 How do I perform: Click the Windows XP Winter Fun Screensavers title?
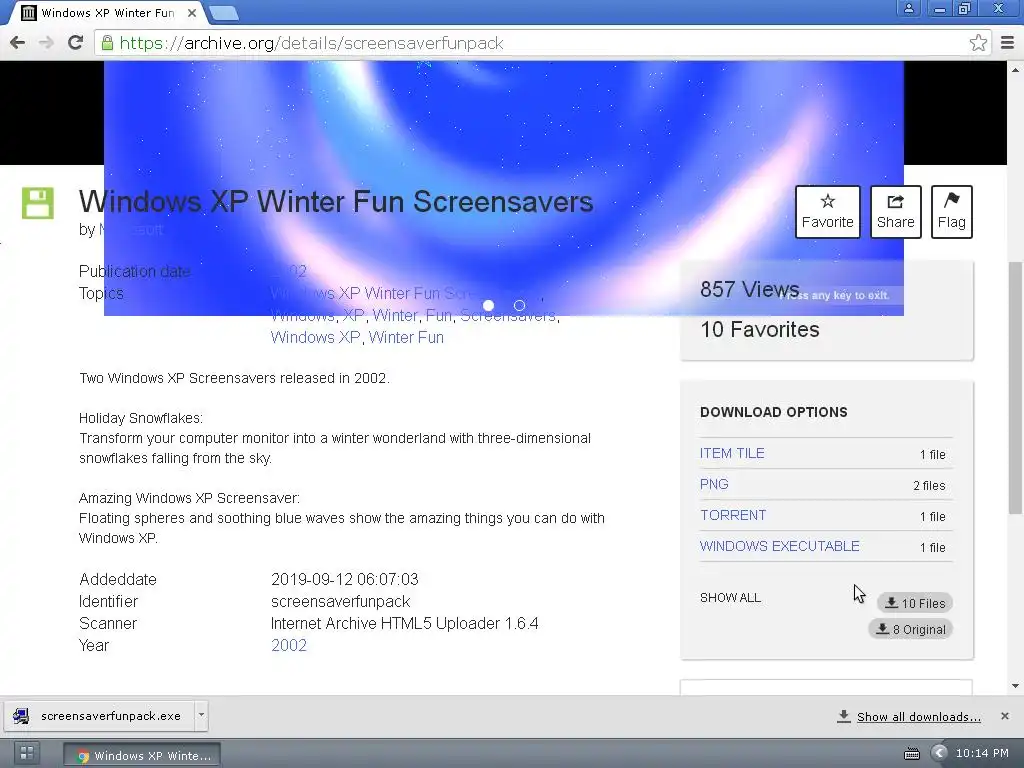pyautogui.click(x=336, y=202)
